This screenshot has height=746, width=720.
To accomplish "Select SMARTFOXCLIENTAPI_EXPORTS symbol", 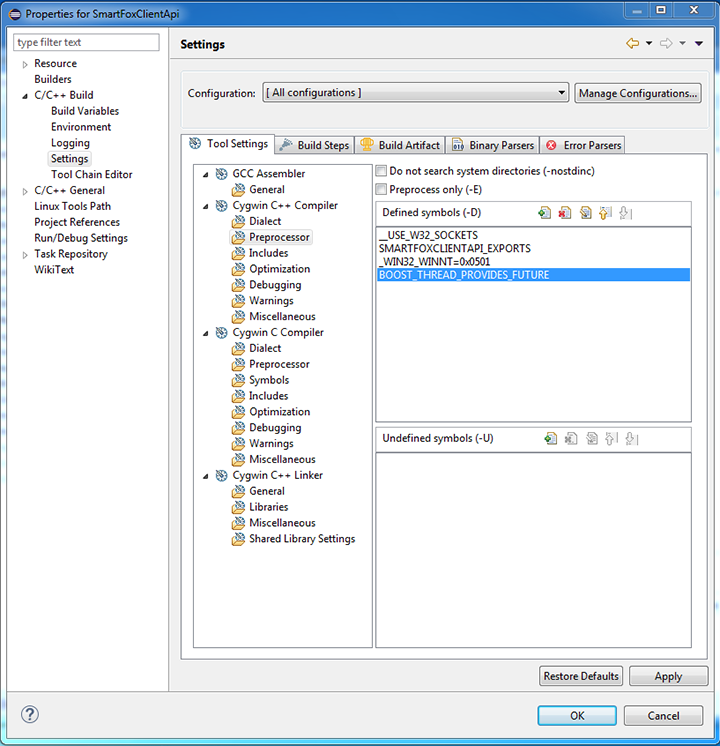I will coord(533,248).
